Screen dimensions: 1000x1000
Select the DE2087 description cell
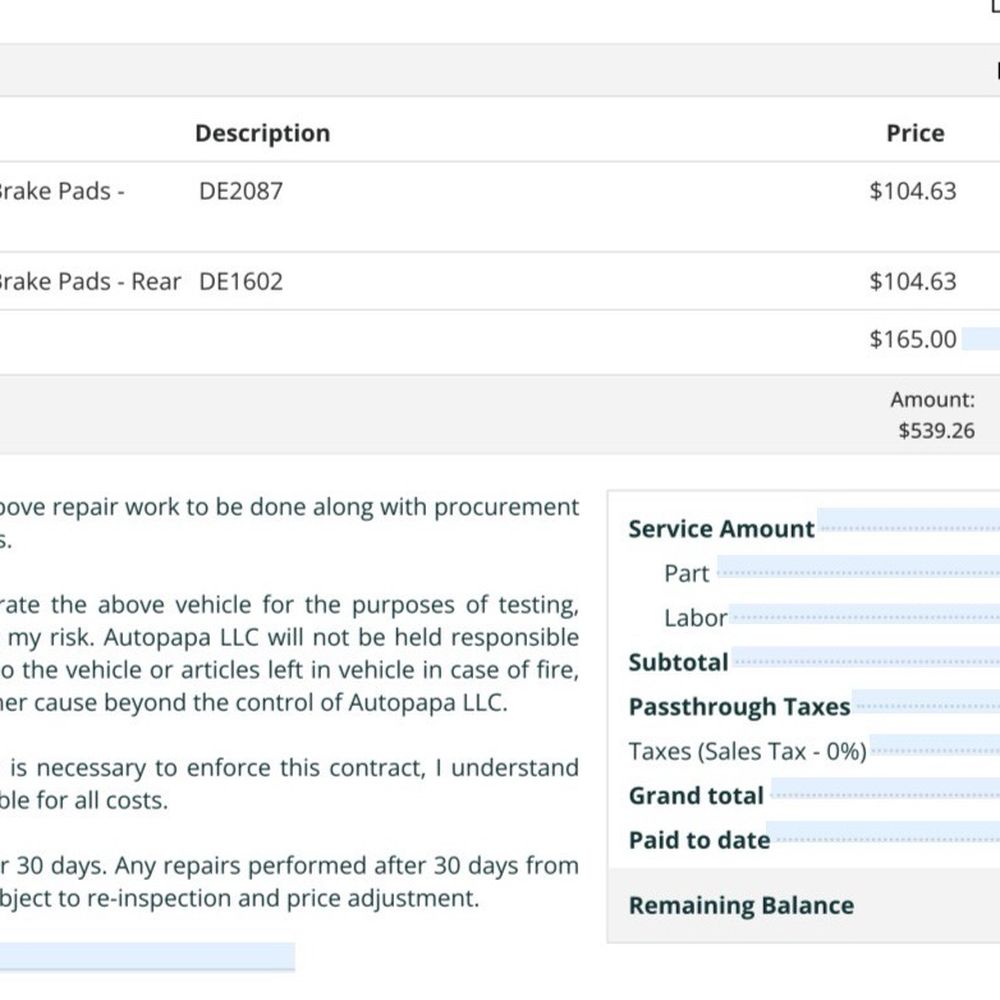tap(240, 191)
